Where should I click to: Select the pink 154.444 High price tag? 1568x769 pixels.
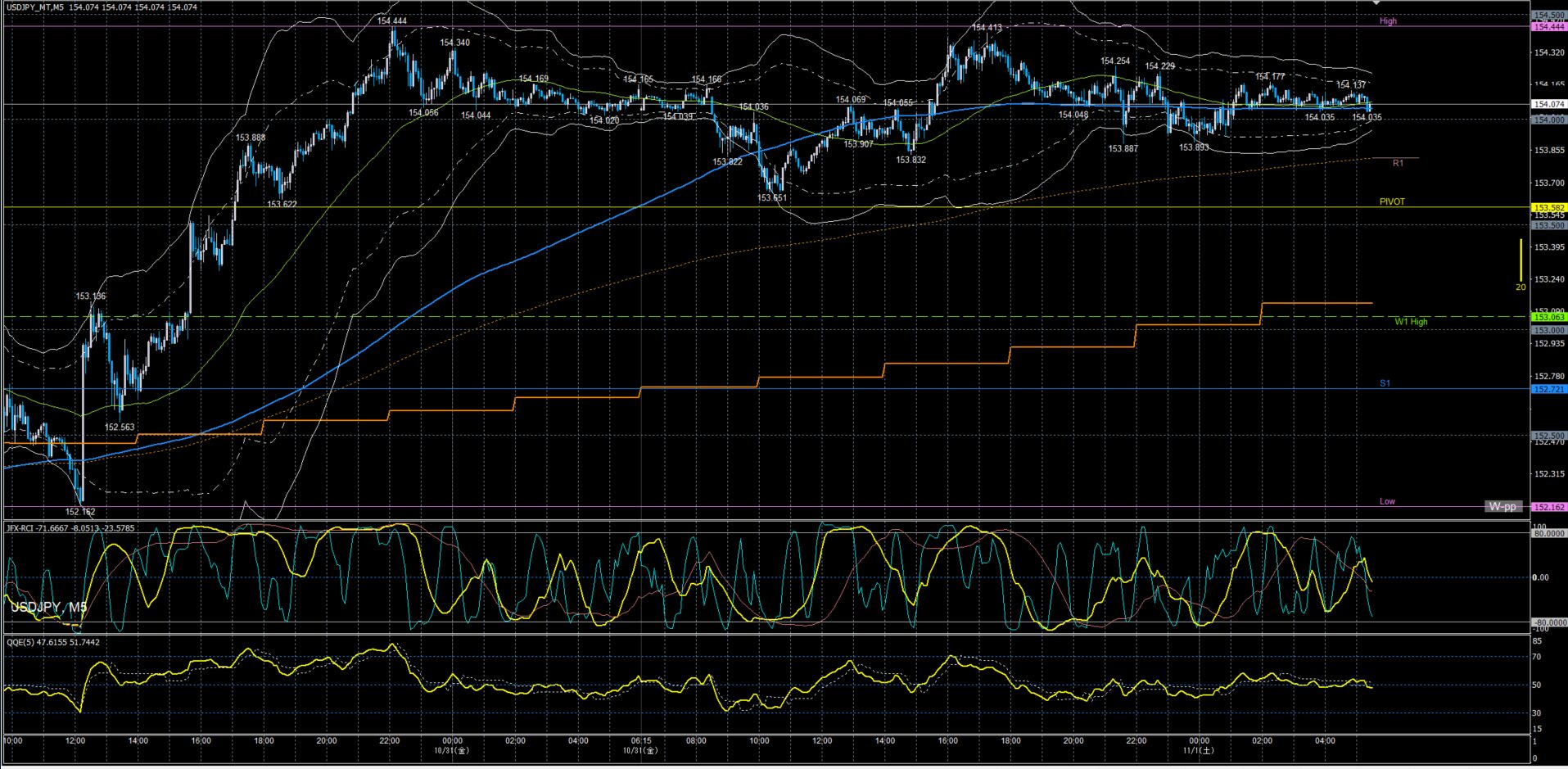coord(1548,27)
